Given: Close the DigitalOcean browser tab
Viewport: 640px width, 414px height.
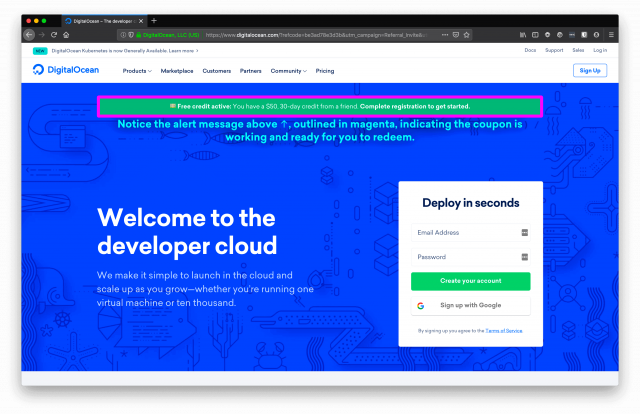Looking at the screenshot, I should (141, 21).
